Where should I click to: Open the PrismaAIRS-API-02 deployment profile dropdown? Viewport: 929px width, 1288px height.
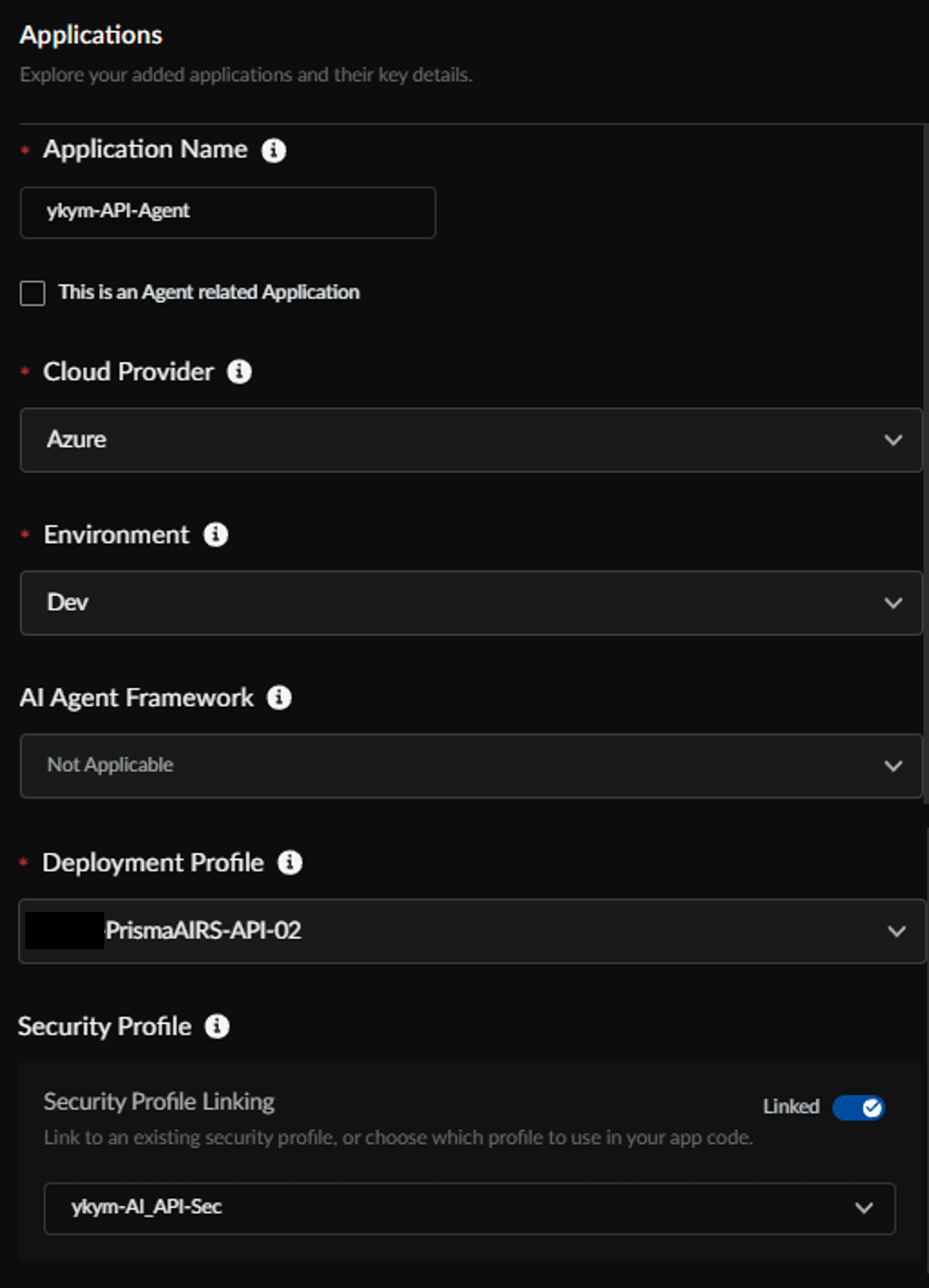point(471,931)
